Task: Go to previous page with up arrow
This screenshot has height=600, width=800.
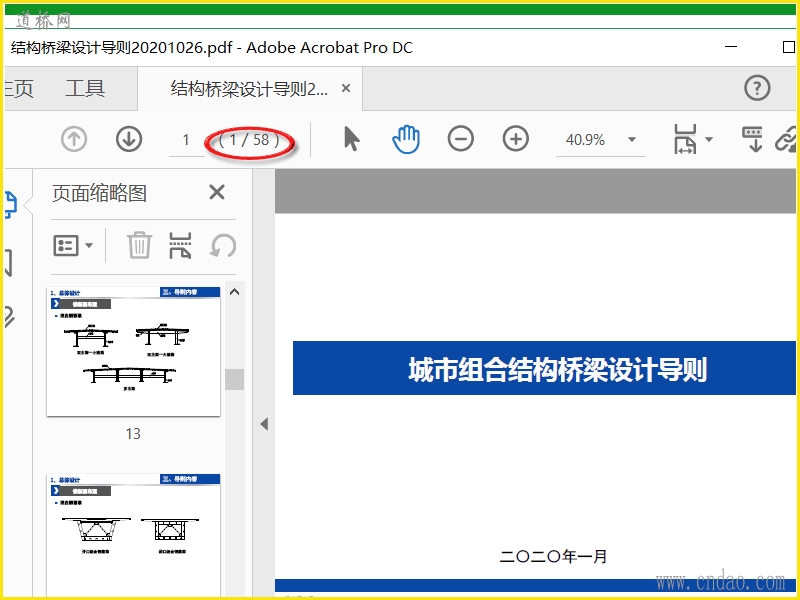Action: coord(74,139)
